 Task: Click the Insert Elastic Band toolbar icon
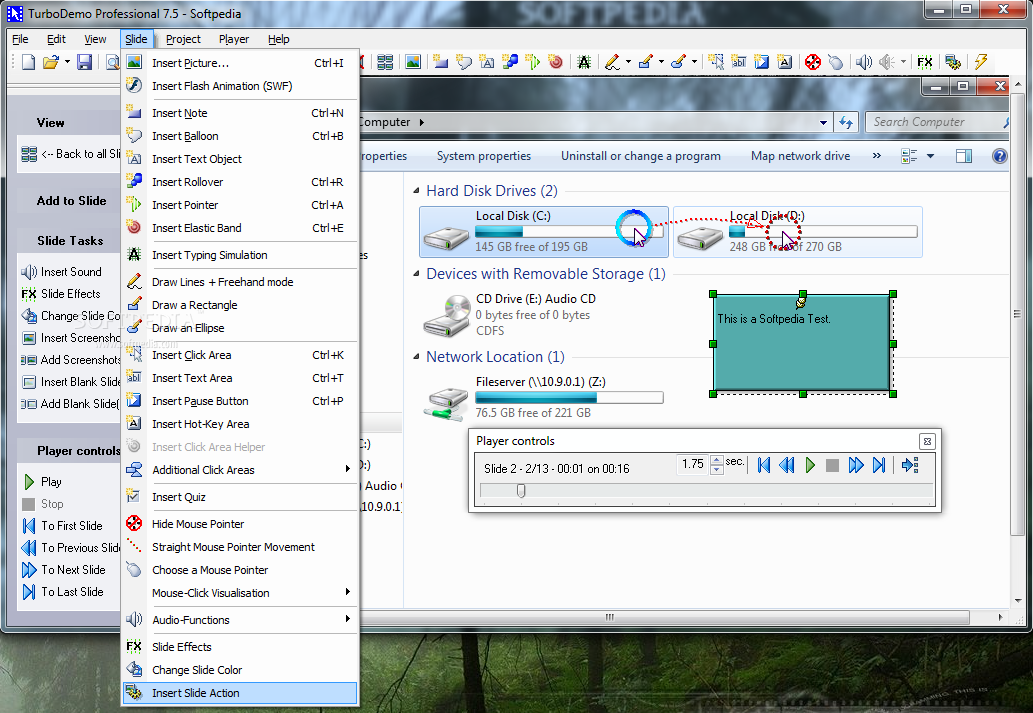point(555,62)
